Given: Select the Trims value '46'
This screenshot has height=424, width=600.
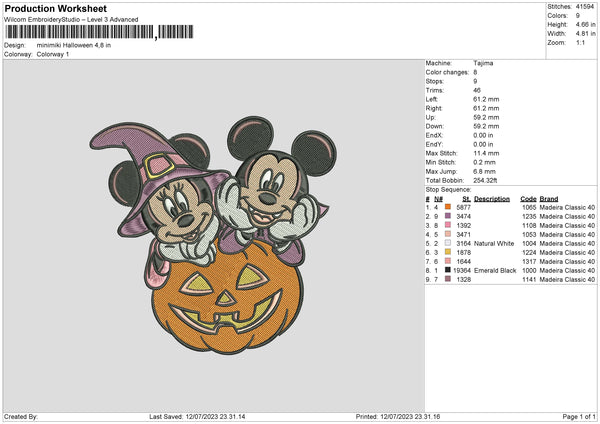Looking at the screenshot, I should coord(477,90).
